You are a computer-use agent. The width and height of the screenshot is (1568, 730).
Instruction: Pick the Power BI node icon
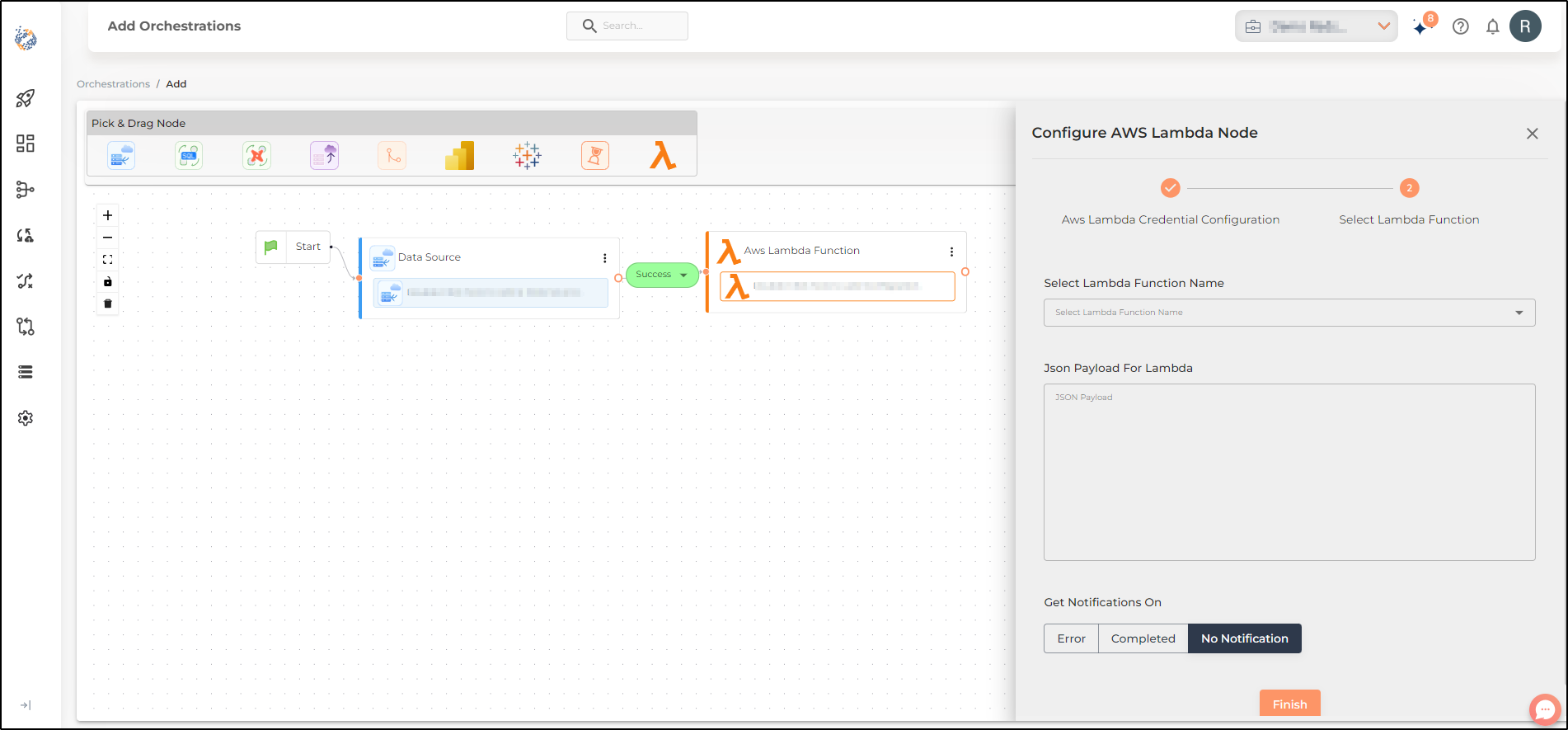point(460,155)
